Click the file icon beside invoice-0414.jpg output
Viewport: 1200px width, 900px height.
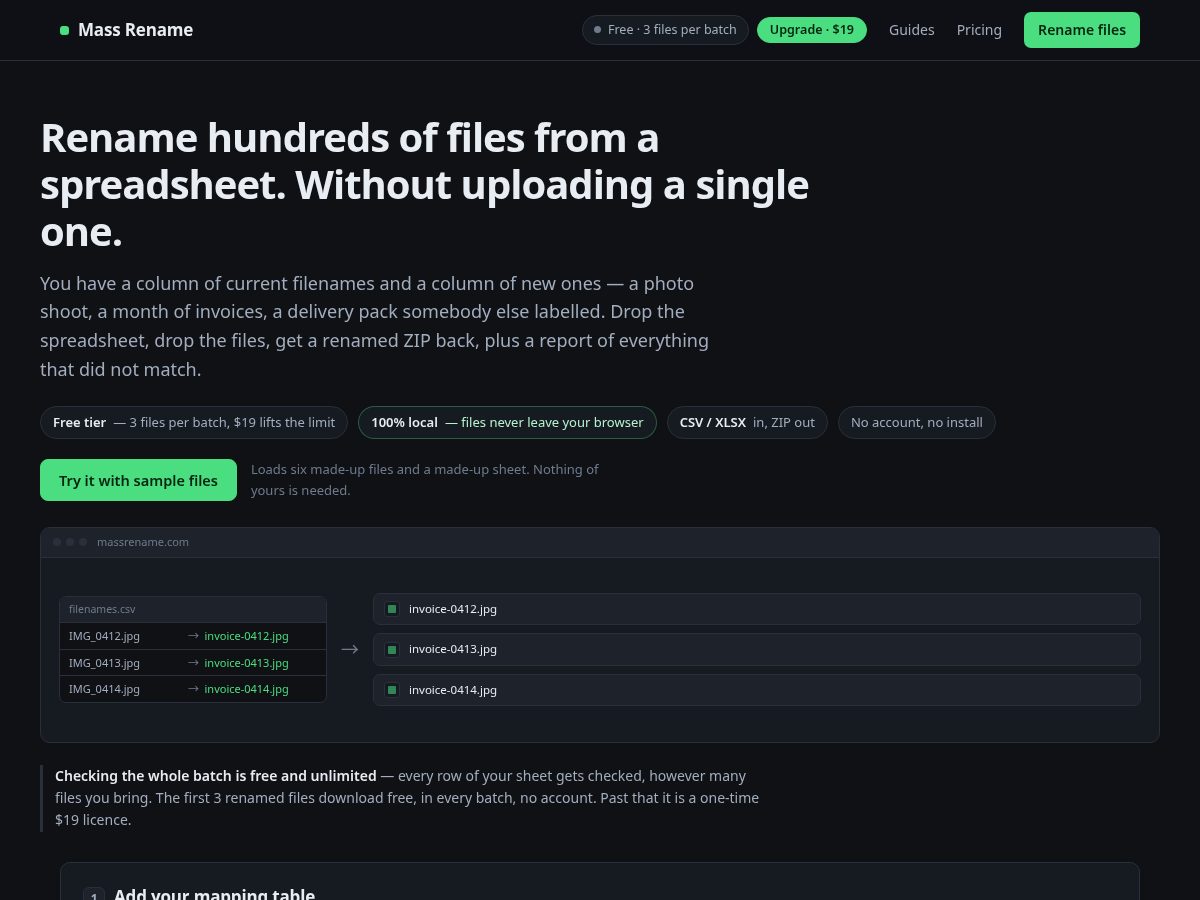click(392, 690)
